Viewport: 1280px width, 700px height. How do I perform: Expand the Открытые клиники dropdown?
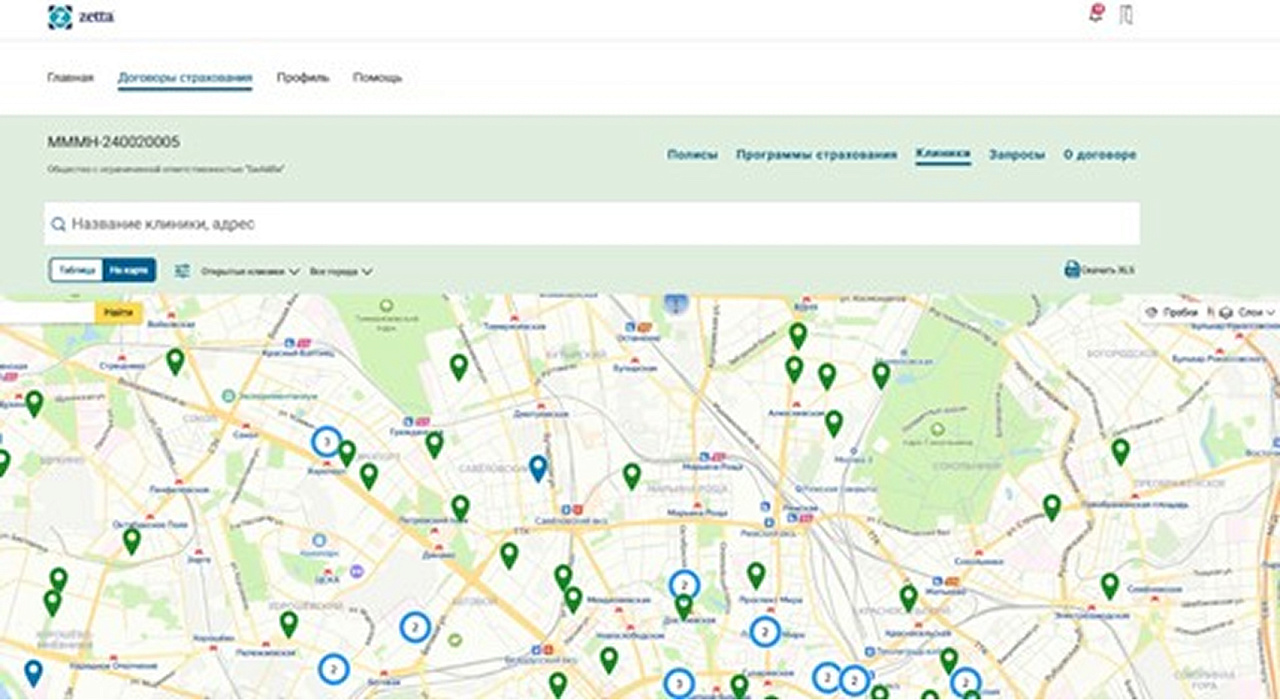tap(250, 271)
